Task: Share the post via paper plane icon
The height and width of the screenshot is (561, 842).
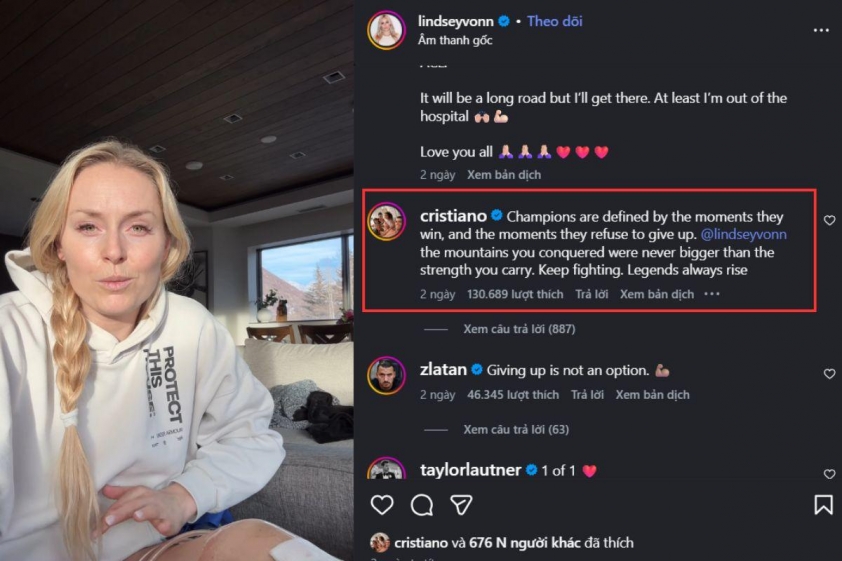Action: coord(461,504)
